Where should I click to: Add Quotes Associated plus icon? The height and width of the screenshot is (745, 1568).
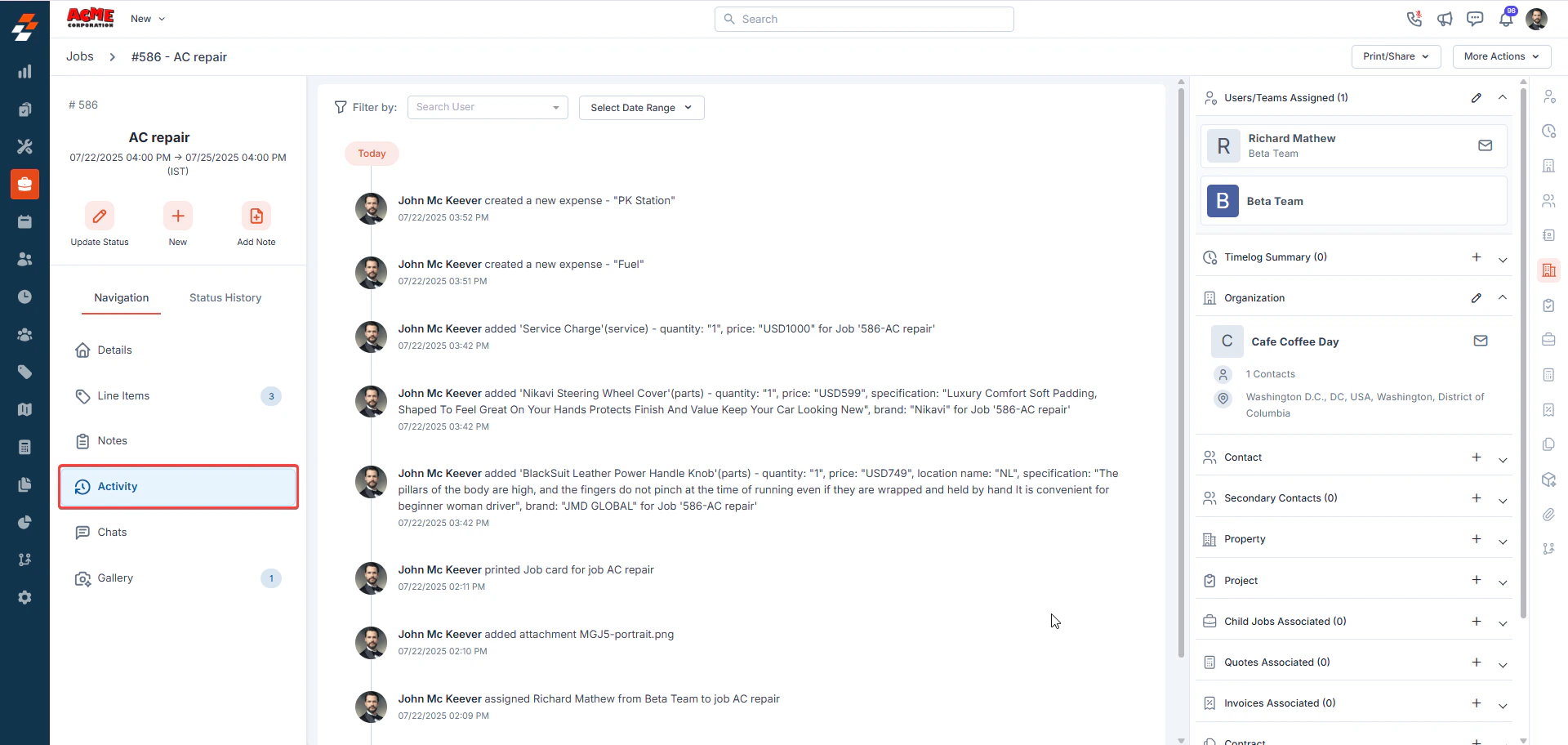coord(1477,662)
